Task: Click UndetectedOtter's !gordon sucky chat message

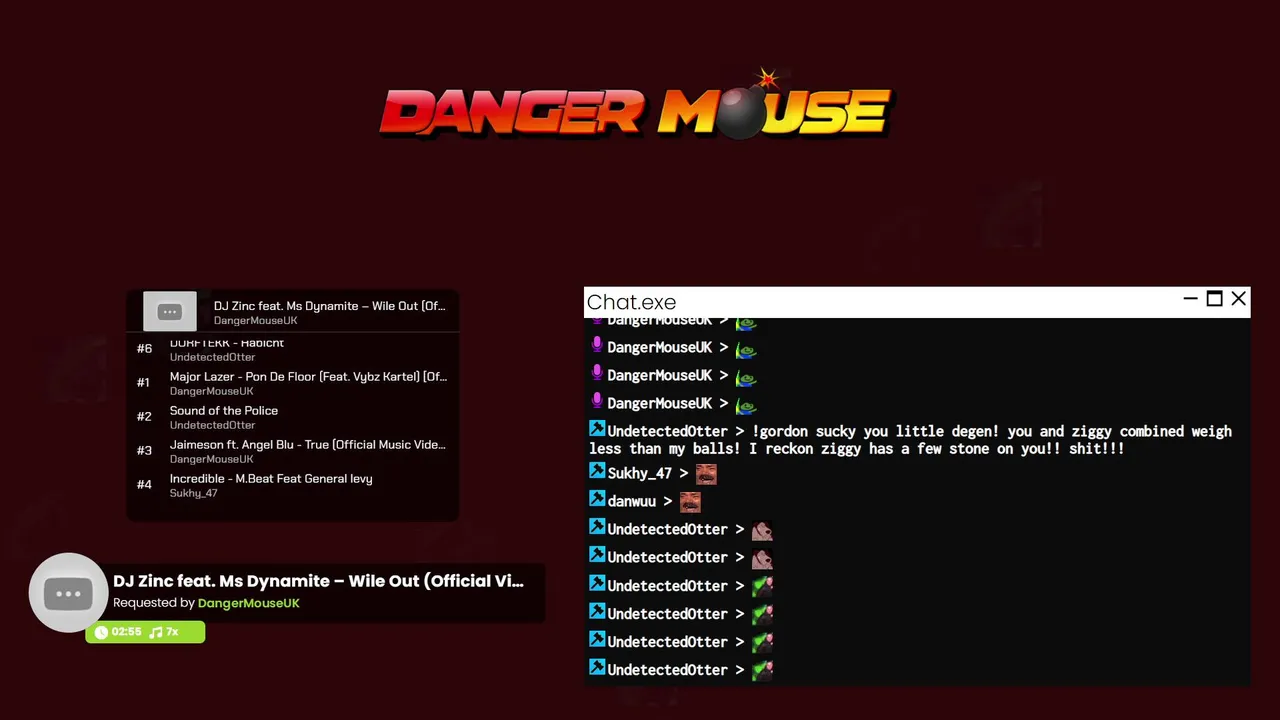Action: [910, 440]
